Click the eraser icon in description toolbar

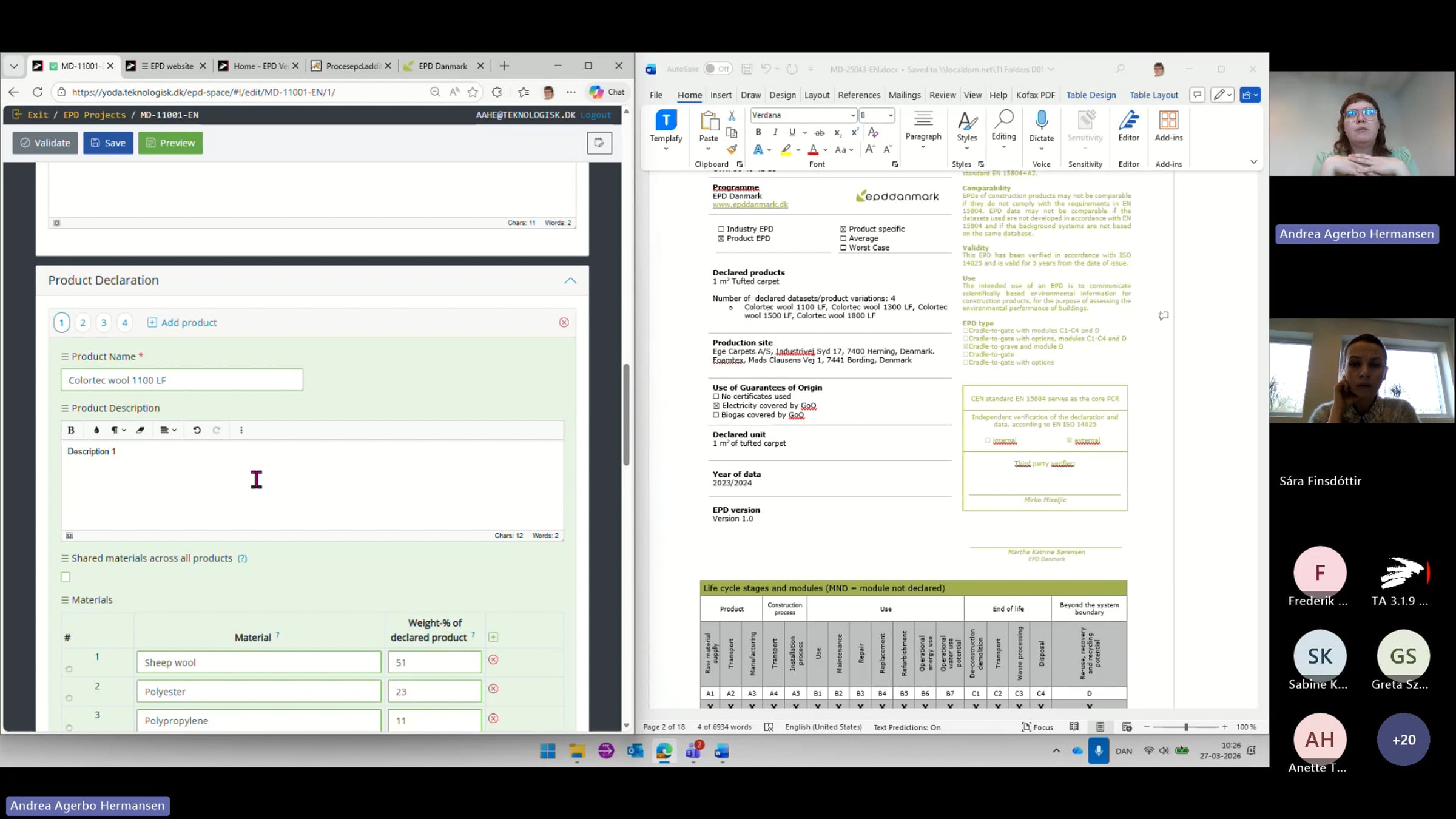pos(140,430)
